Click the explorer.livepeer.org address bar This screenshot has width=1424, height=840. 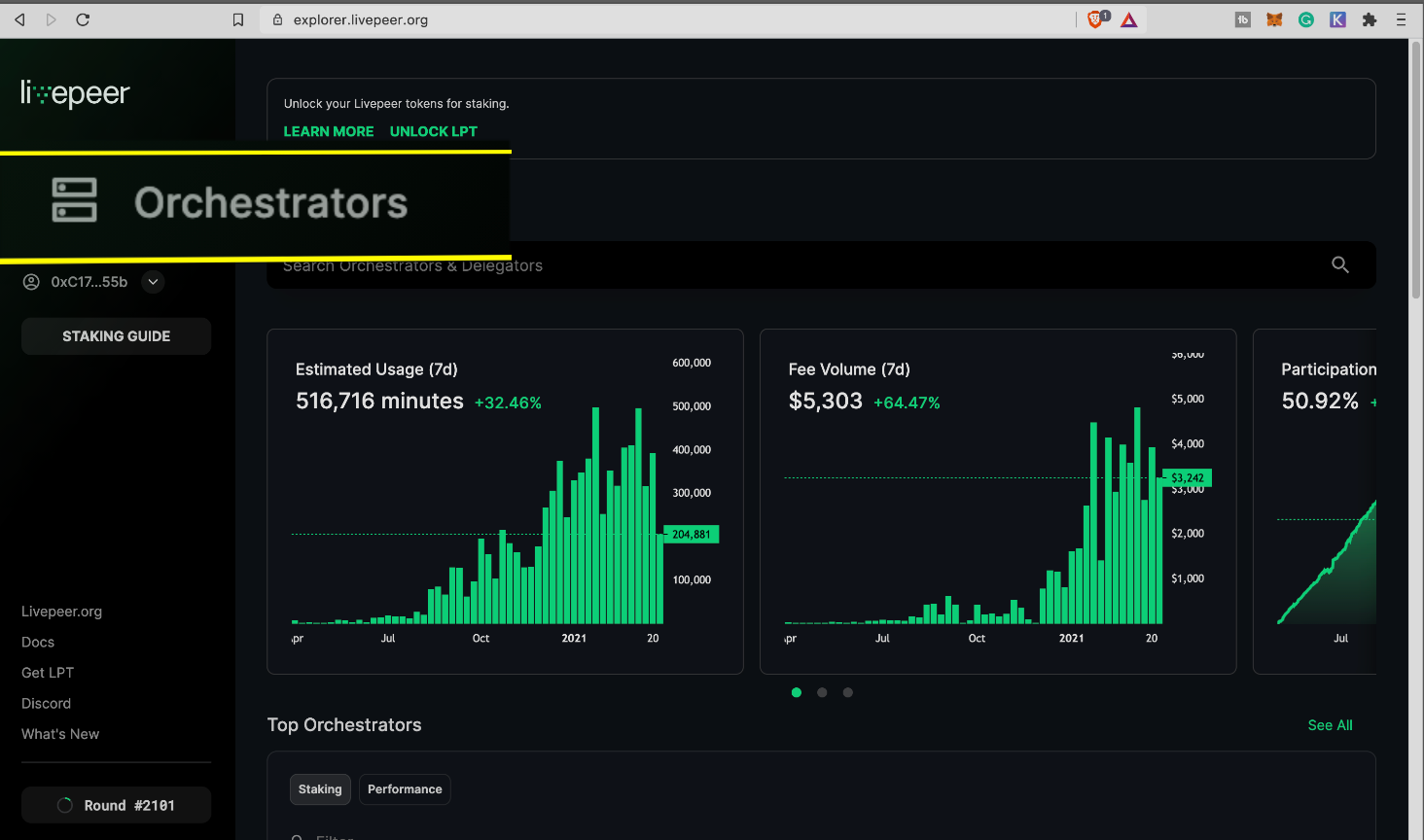(x=667, y=19)
